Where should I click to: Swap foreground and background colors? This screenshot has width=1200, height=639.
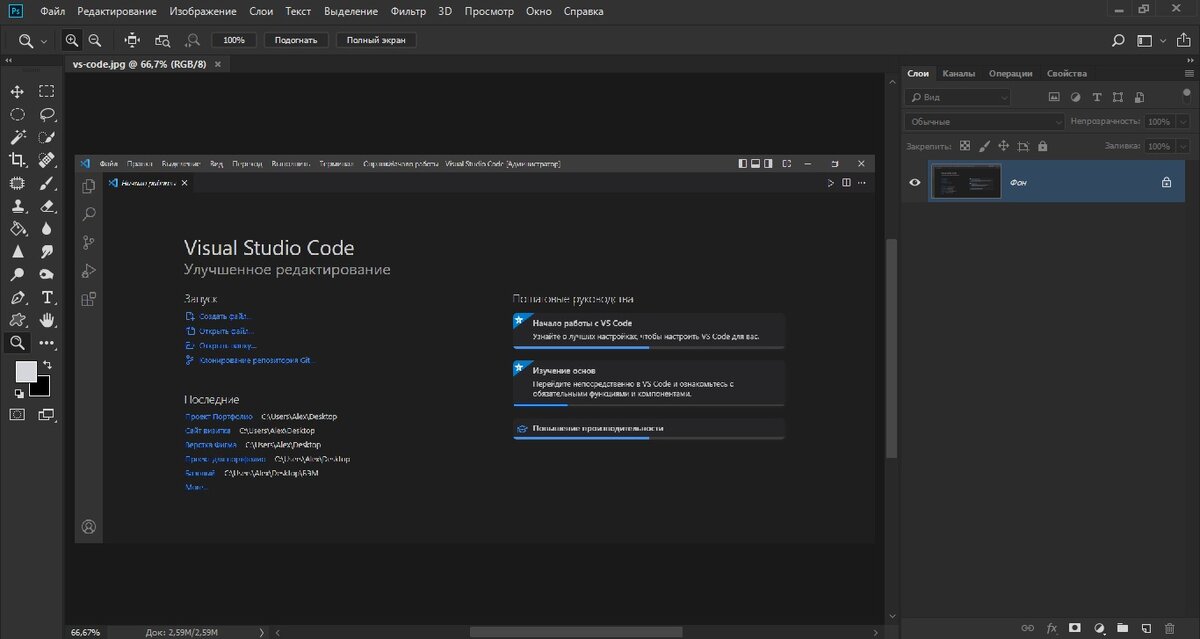[45, 366]
